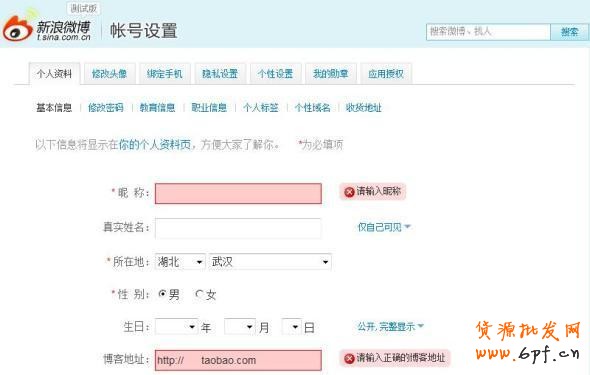The image size is (590, 375).
Task: Switch to the 修改头像 tab
Action: (x=109, y=74)
